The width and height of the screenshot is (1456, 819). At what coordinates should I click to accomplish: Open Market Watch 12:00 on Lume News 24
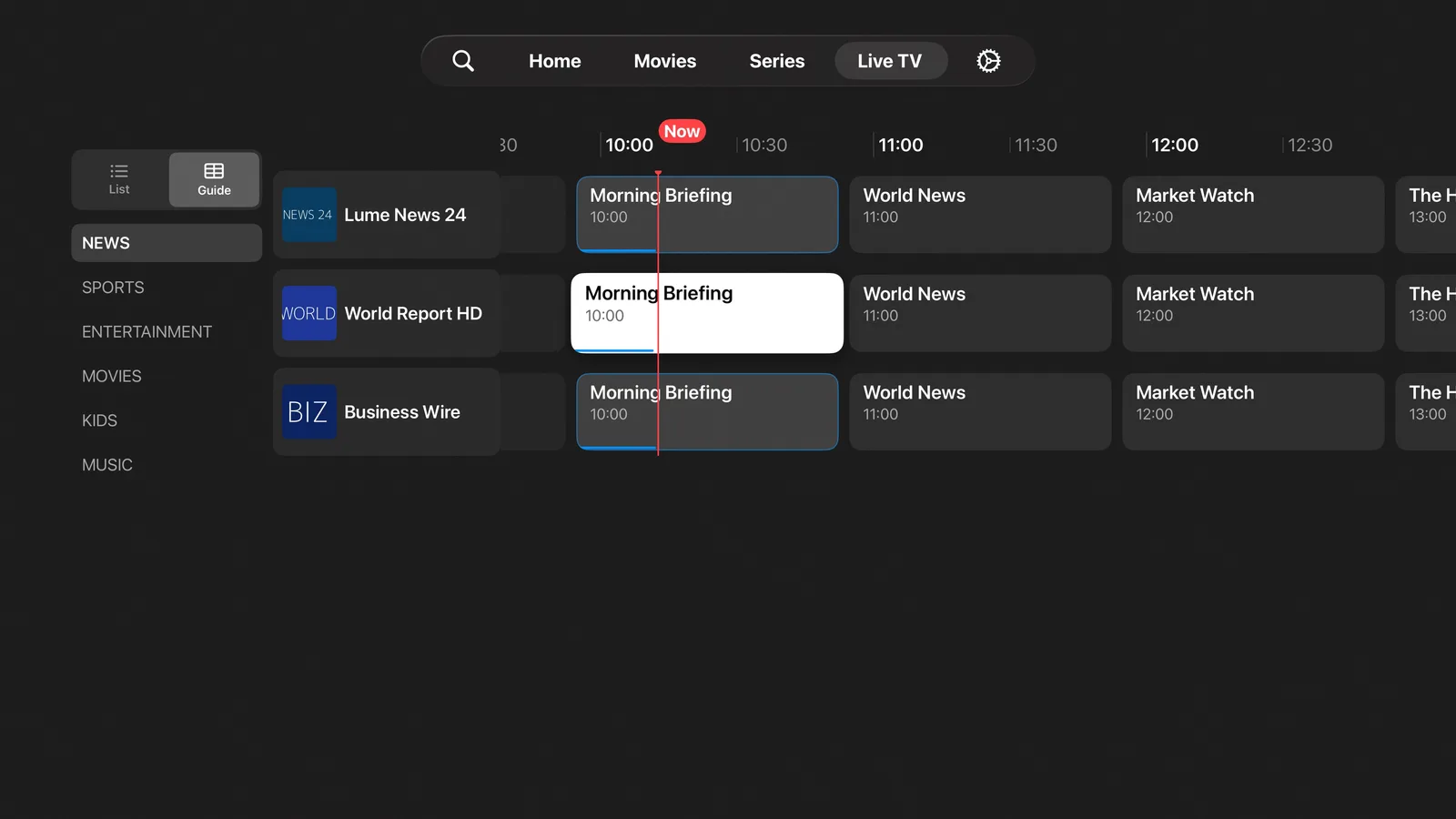pos(1253,215)
